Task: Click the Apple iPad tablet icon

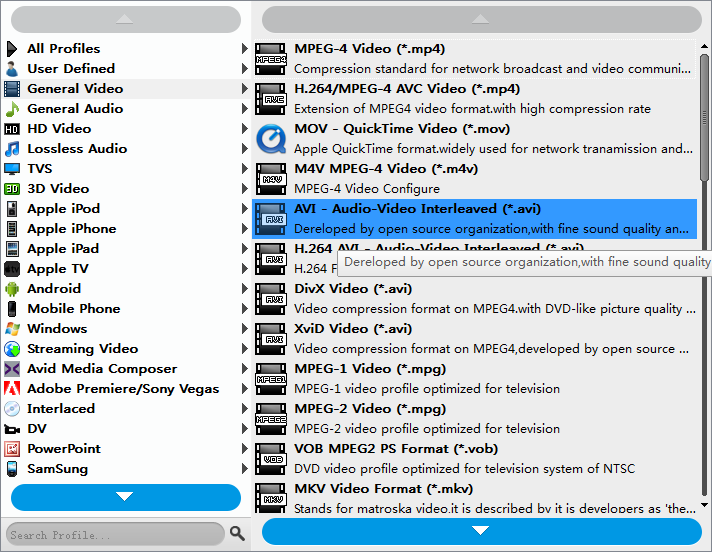Action: (x=12, y=249)
